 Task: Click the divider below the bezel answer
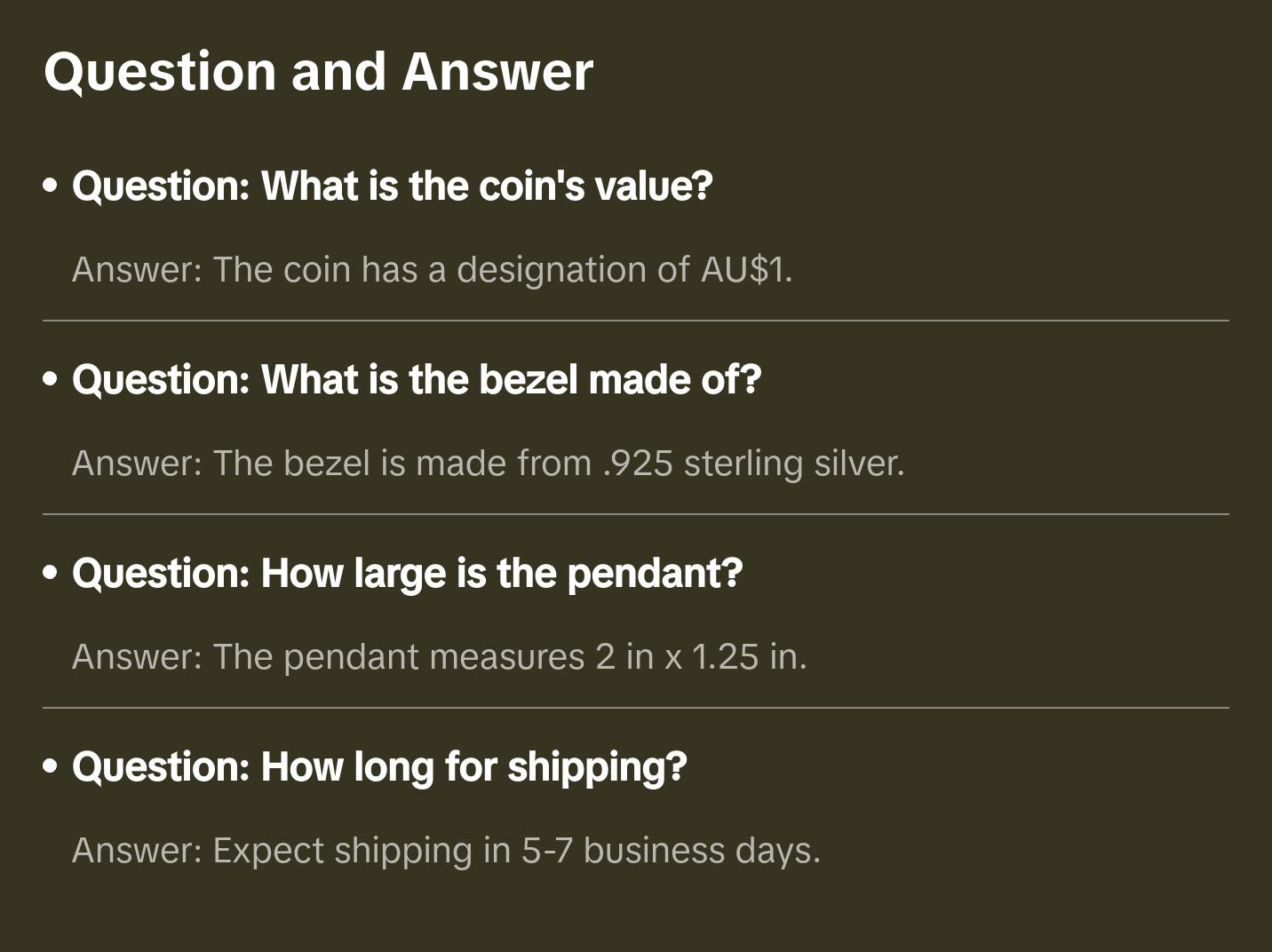tap(636, 514)
